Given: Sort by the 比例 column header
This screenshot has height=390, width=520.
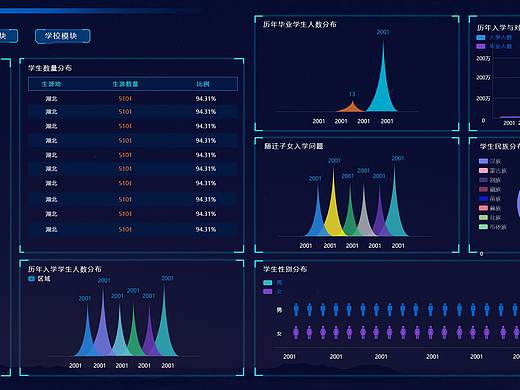Looking at the screenshot, I should pos(203,84).
